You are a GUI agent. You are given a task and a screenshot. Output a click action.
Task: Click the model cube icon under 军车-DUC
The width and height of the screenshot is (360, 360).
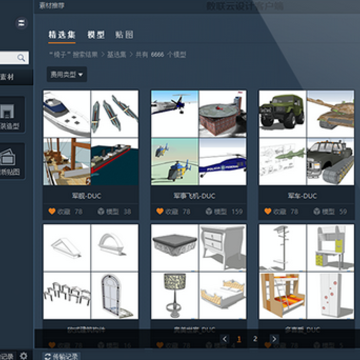pyautogui.click(x=317, y=211)
